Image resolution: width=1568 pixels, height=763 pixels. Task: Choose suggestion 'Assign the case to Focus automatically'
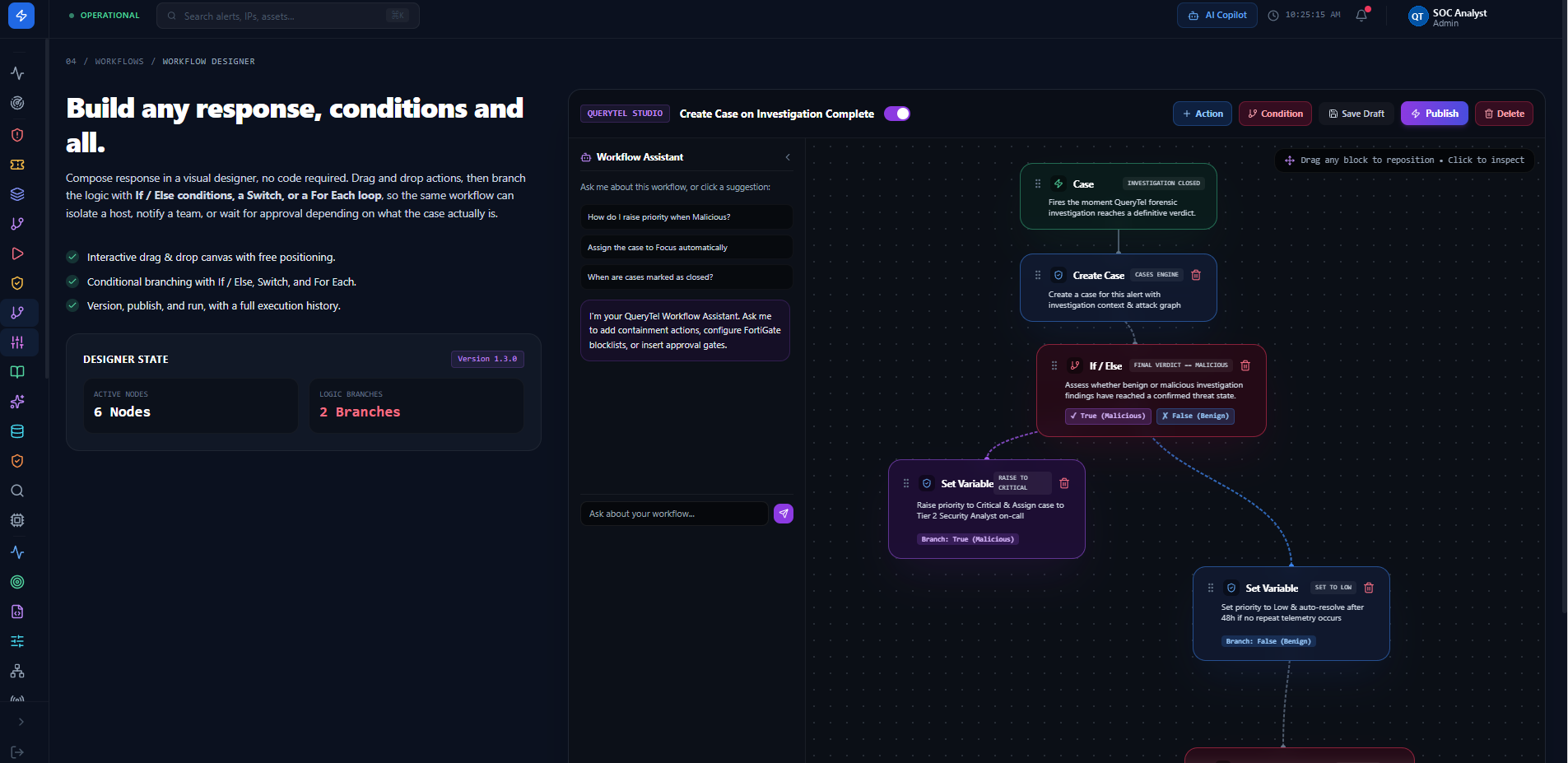[x=686, y=247]
